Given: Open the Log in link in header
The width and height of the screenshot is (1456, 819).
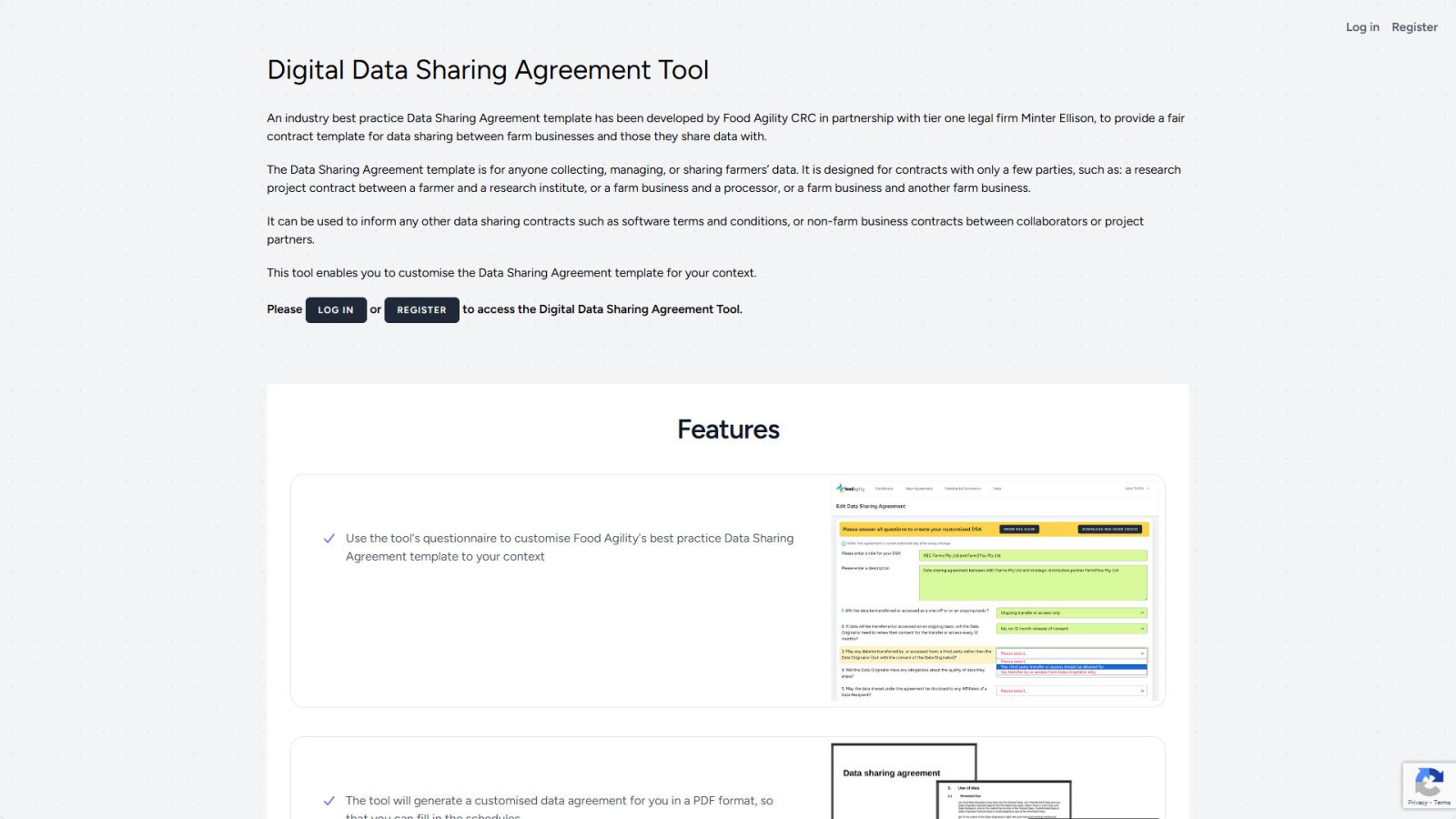Looking at the screenshot, I should [x=1362, y=27].
